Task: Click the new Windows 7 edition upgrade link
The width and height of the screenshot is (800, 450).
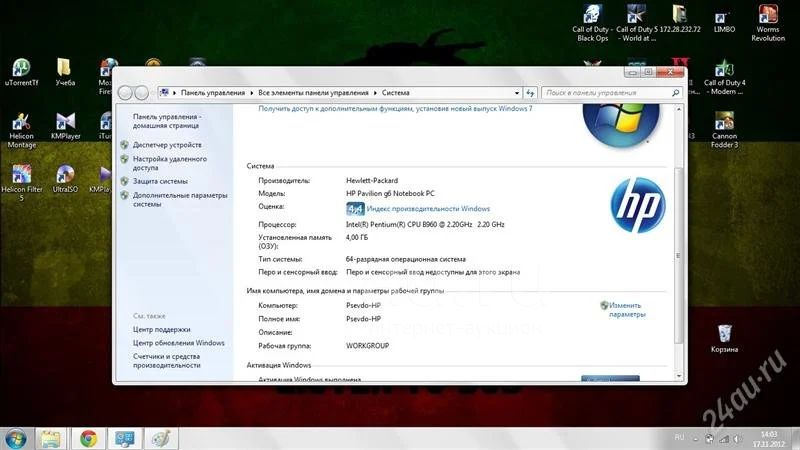Action: 395,108
